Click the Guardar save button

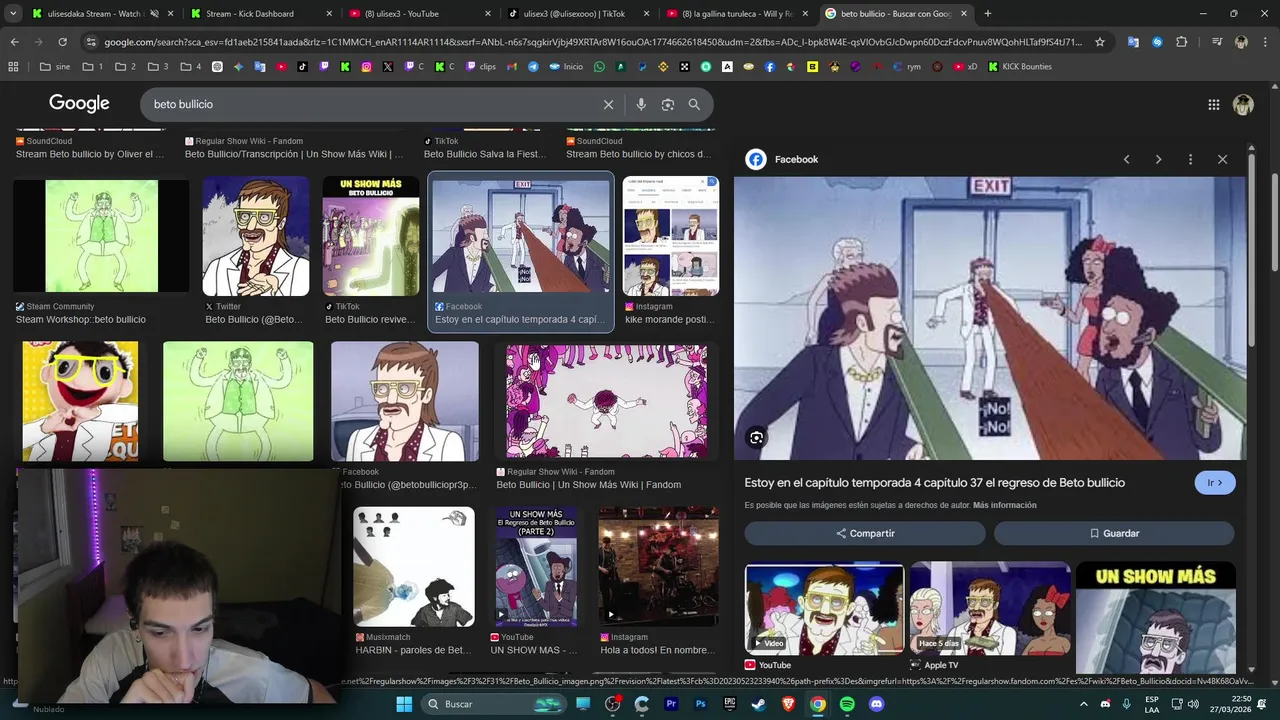(x=1114, y=533)
